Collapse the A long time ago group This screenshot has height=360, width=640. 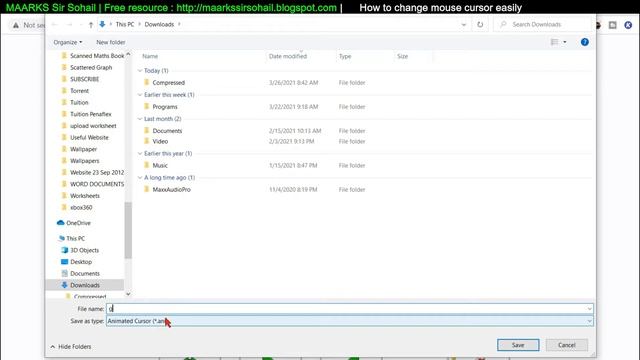click(x=140, y=178)
